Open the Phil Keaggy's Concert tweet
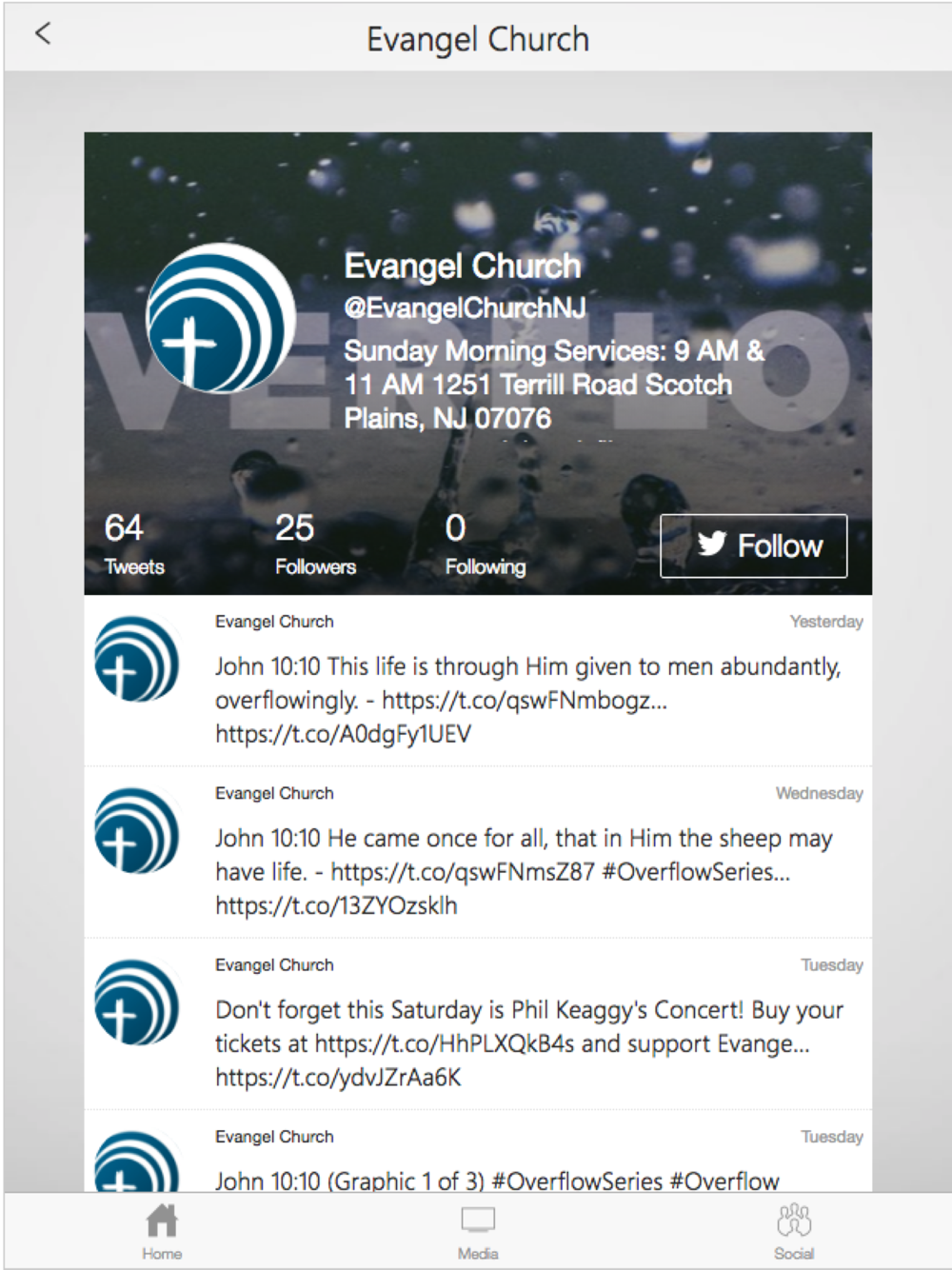952x1270 pixels. pyautogui.click(x=529, y=1043)
